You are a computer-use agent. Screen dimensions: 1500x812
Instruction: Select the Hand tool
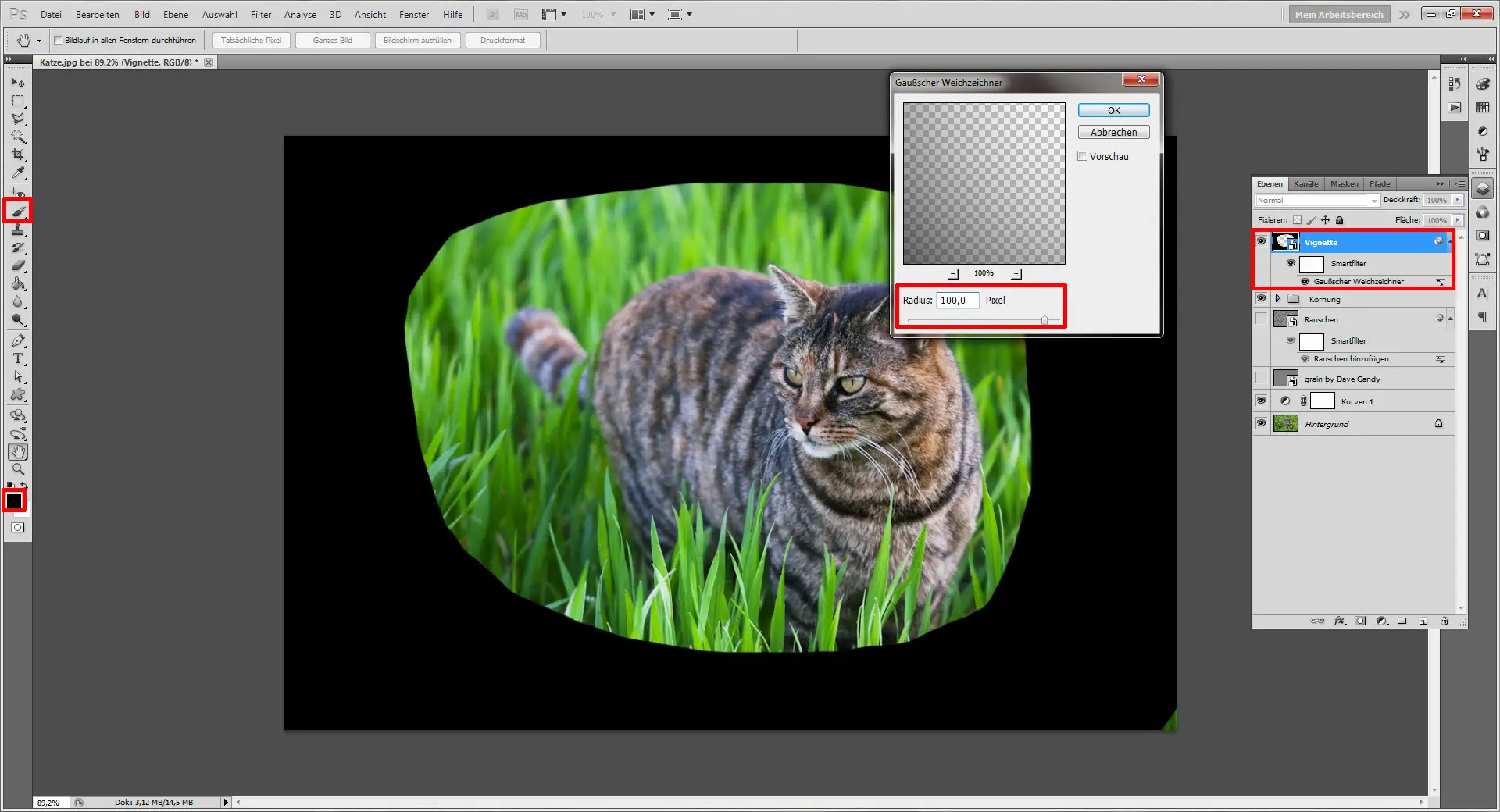pyautogui.click(x=17, y=451)
